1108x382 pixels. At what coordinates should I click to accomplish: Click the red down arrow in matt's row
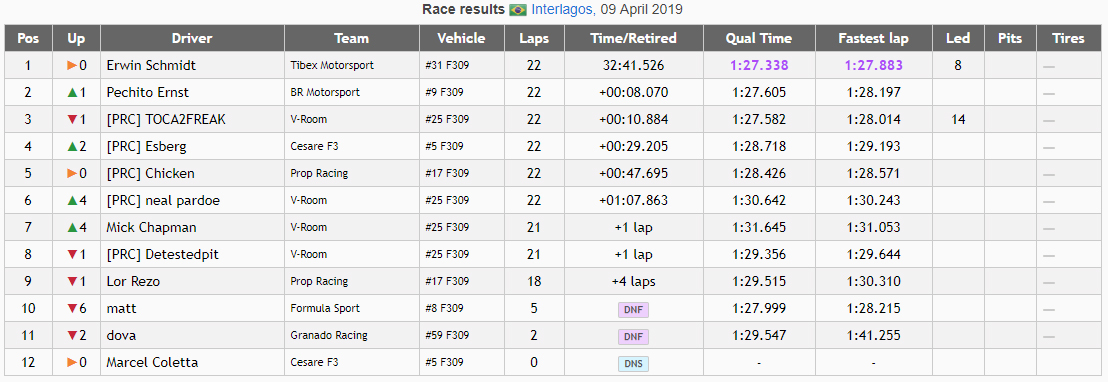pos(71,309)
